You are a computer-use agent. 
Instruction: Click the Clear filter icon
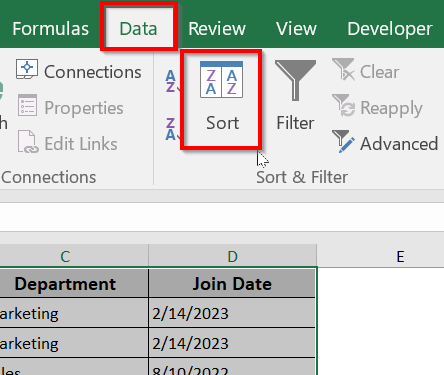point(343,69)
